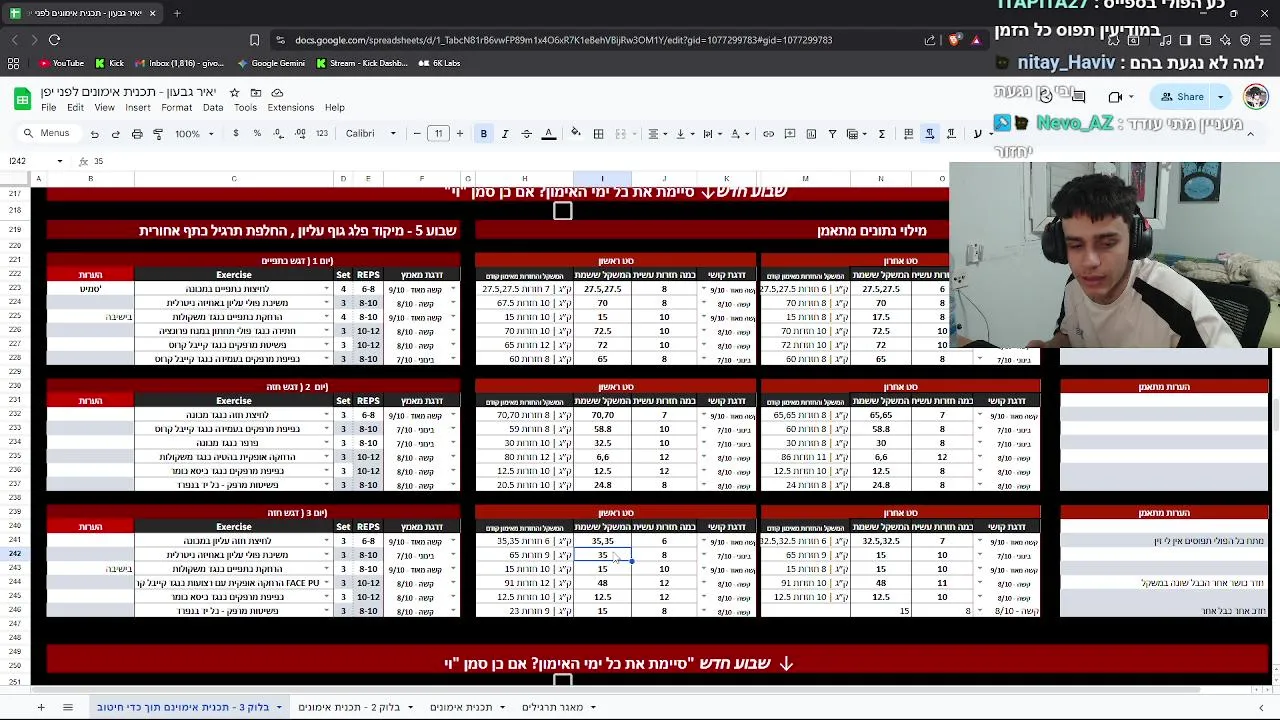Open the Extensions menu

(x=290, y=108)
